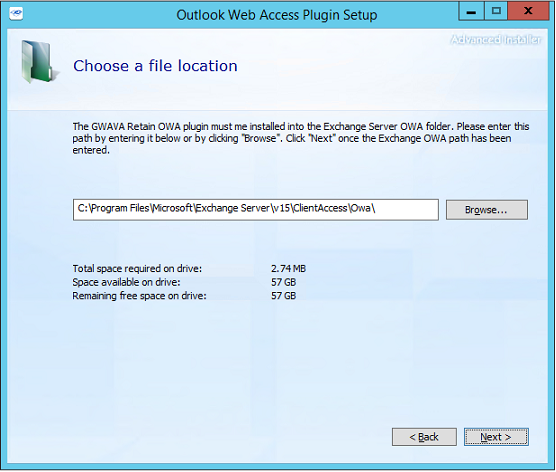This screenshot has height=472, width=556.
Task: Click the installer app icon in title bar
Action: coord(16,14)
